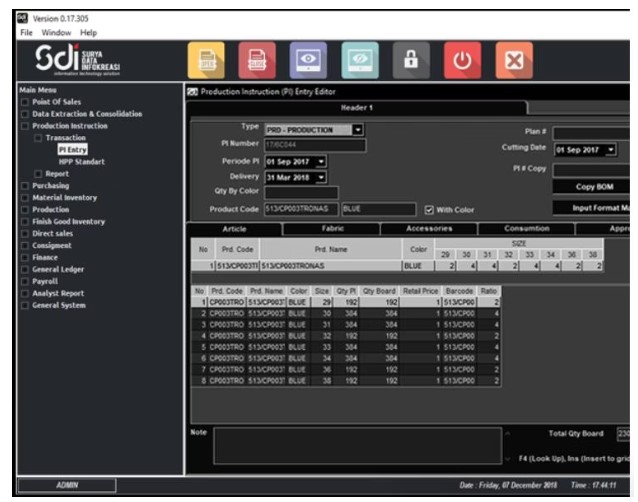Click the purple eye Preview toolbar icon
The height and width of the screenshot is (502, 638).
pos(308,60)
